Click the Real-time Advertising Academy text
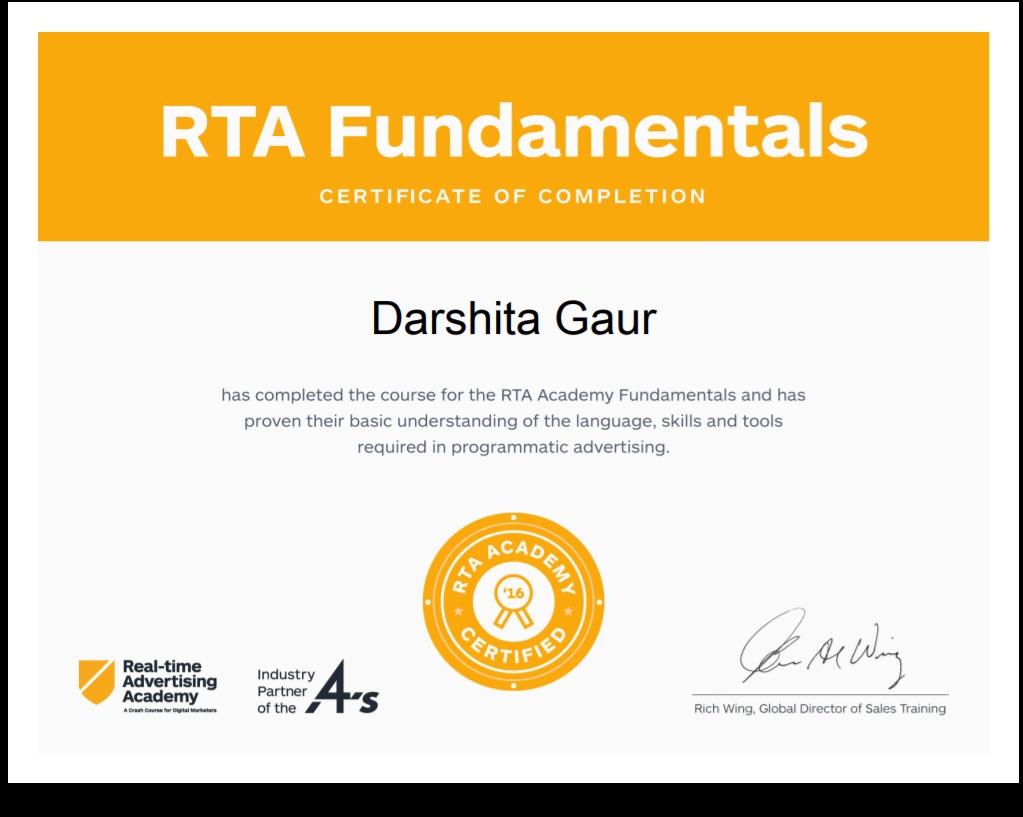Viewport: 1023px width, 817px height. coord(170,681)
